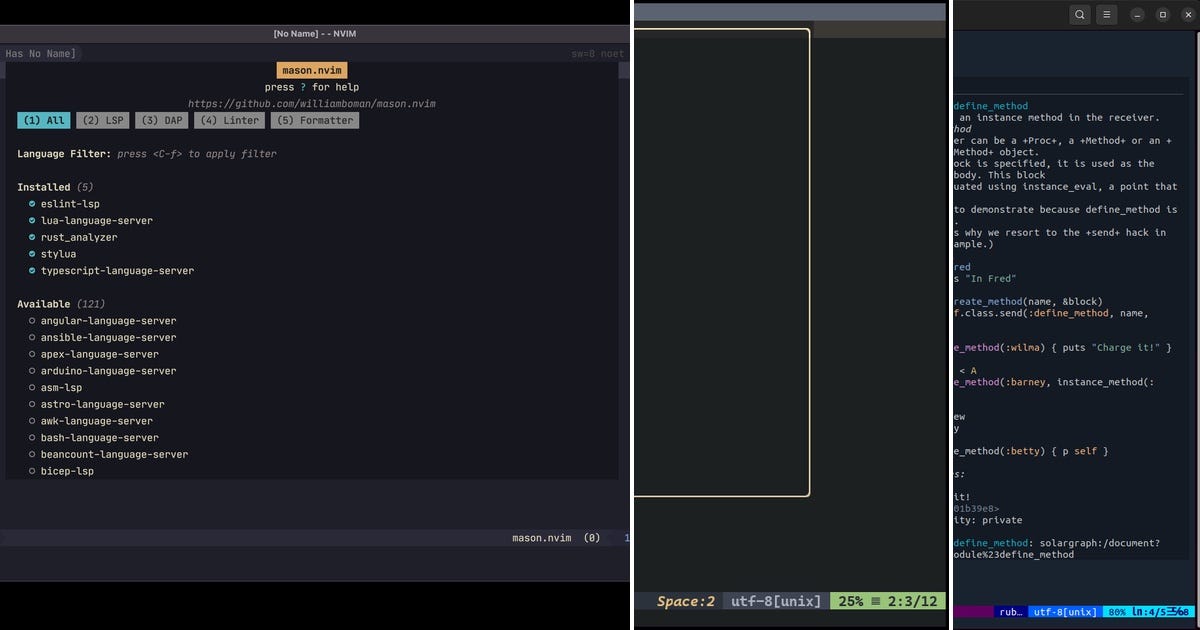Click the blue utf-8[unix] segment in the right terminal
Image resolution: width=1200 pixels, height=630 pixels.
pyautogui.click(x=1065, y=611)
